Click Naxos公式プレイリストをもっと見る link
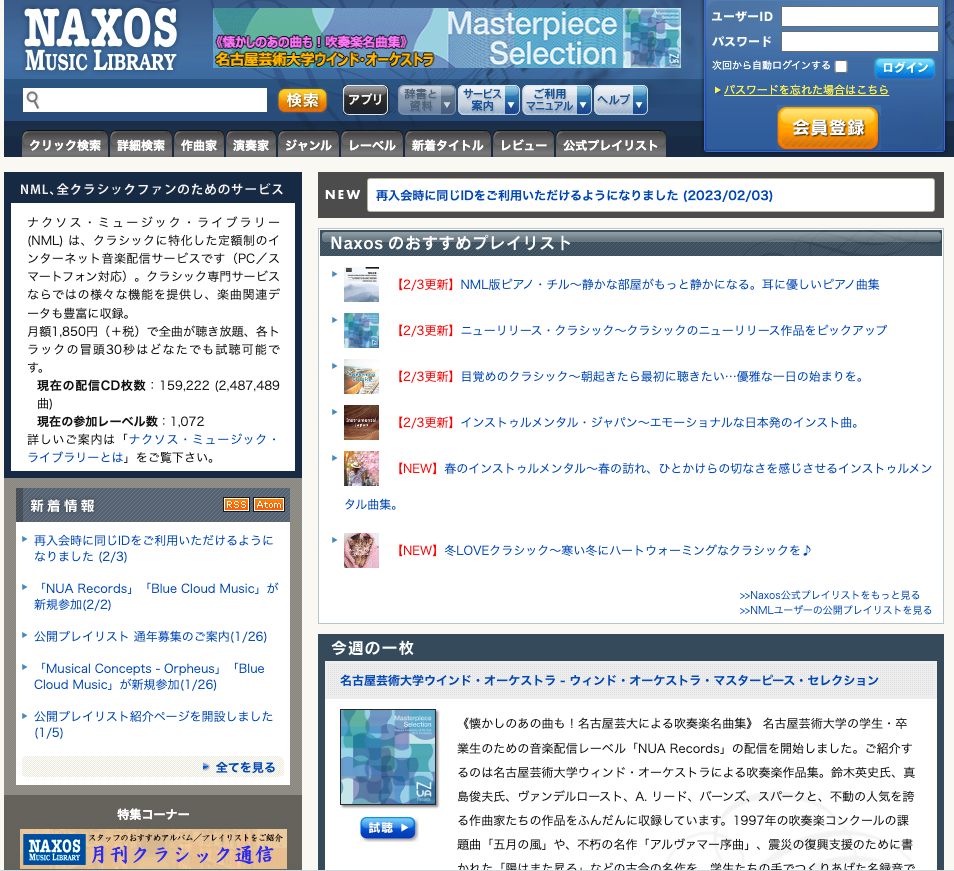The height and width of the screenshot is (871, 954). 829,595
